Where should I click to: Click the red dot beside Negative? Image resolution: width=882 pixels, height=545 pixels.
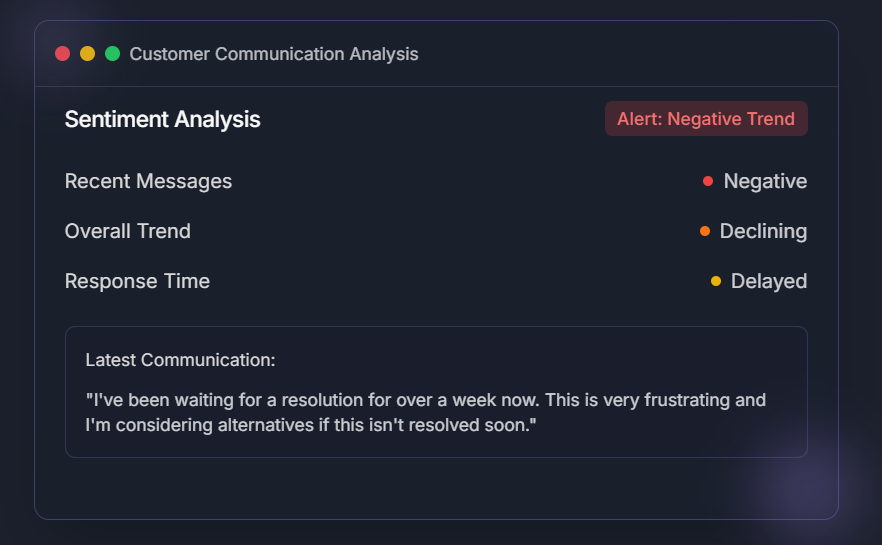708,181
